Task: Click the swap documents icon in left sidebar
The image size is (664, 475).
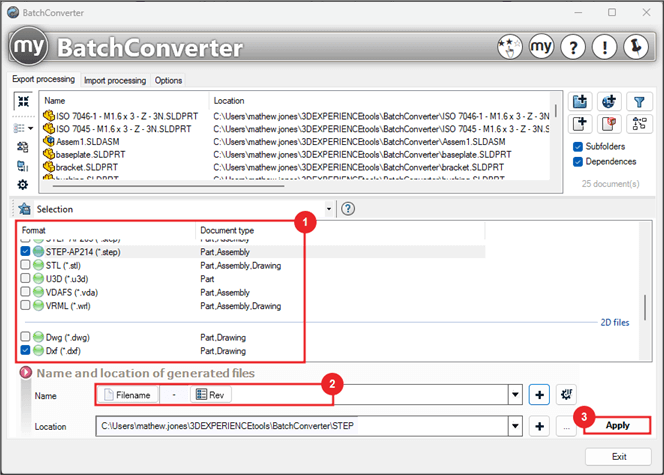Action: [x=22, y=147]
